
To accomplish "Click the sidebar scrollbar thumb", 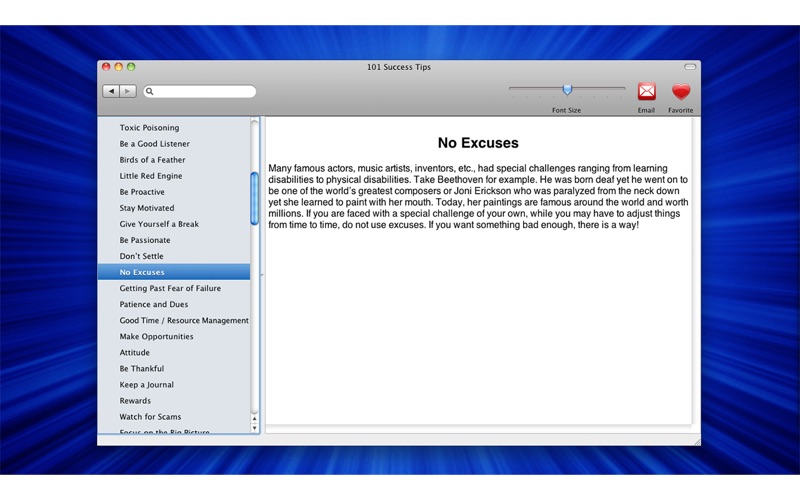I will (255, 198).
